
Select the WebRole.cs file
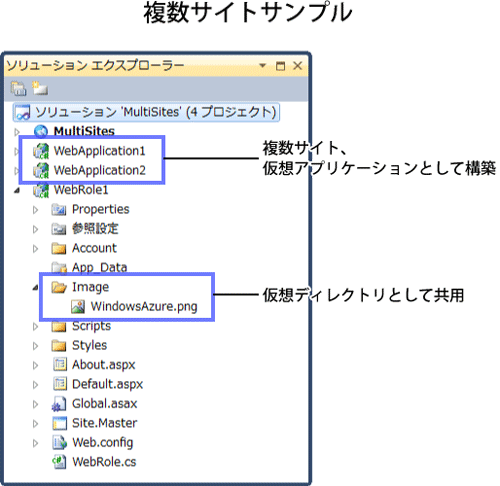click(104, 462)
